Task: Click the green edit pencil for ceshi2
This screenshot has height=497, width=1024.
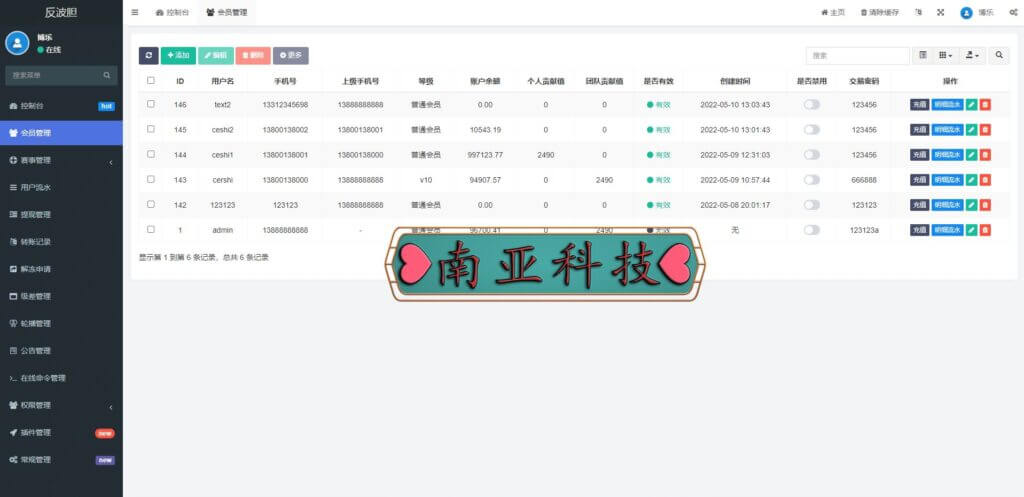Action: tap(971, 130)
